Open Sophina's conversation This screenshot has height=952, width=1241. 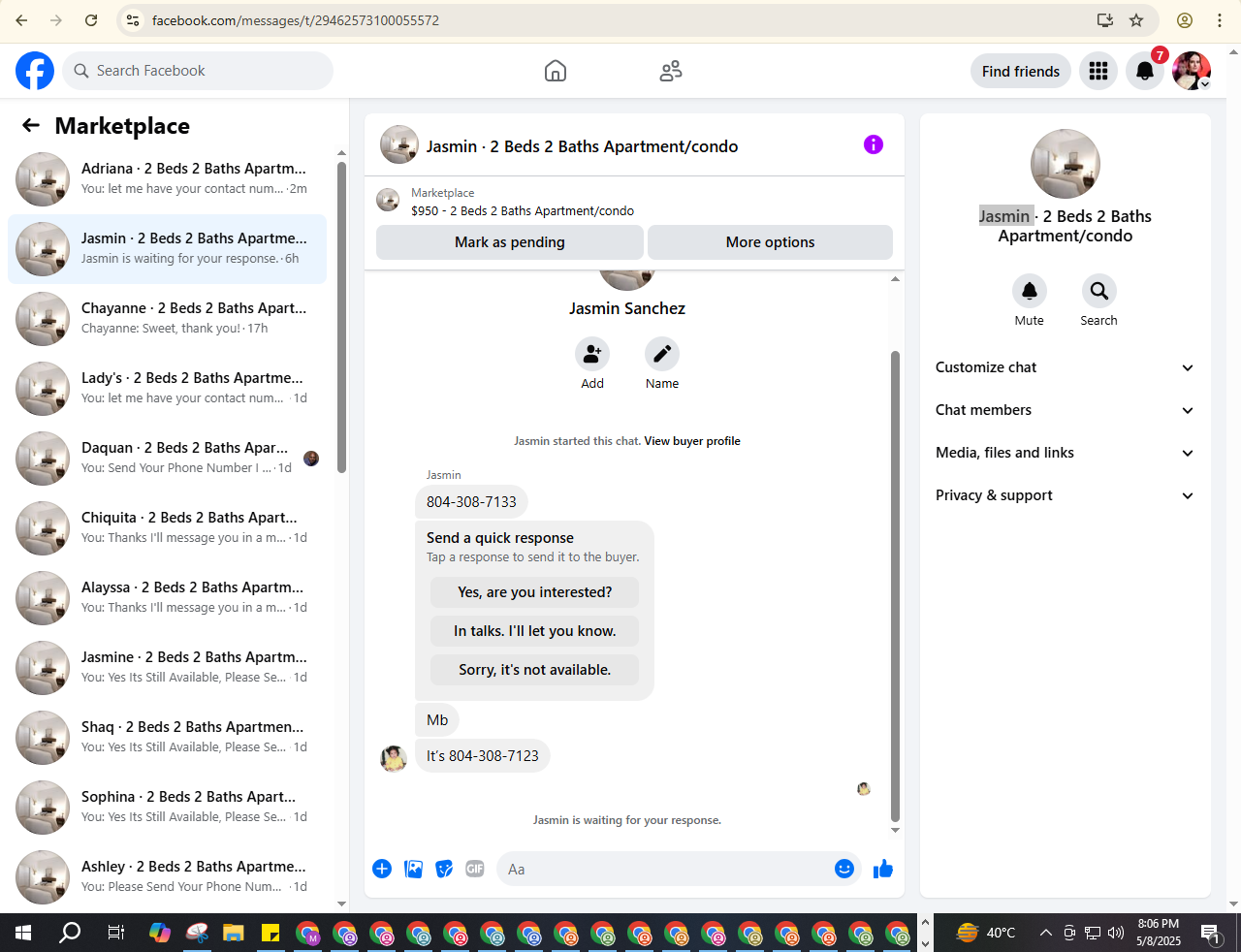(167, 808)
